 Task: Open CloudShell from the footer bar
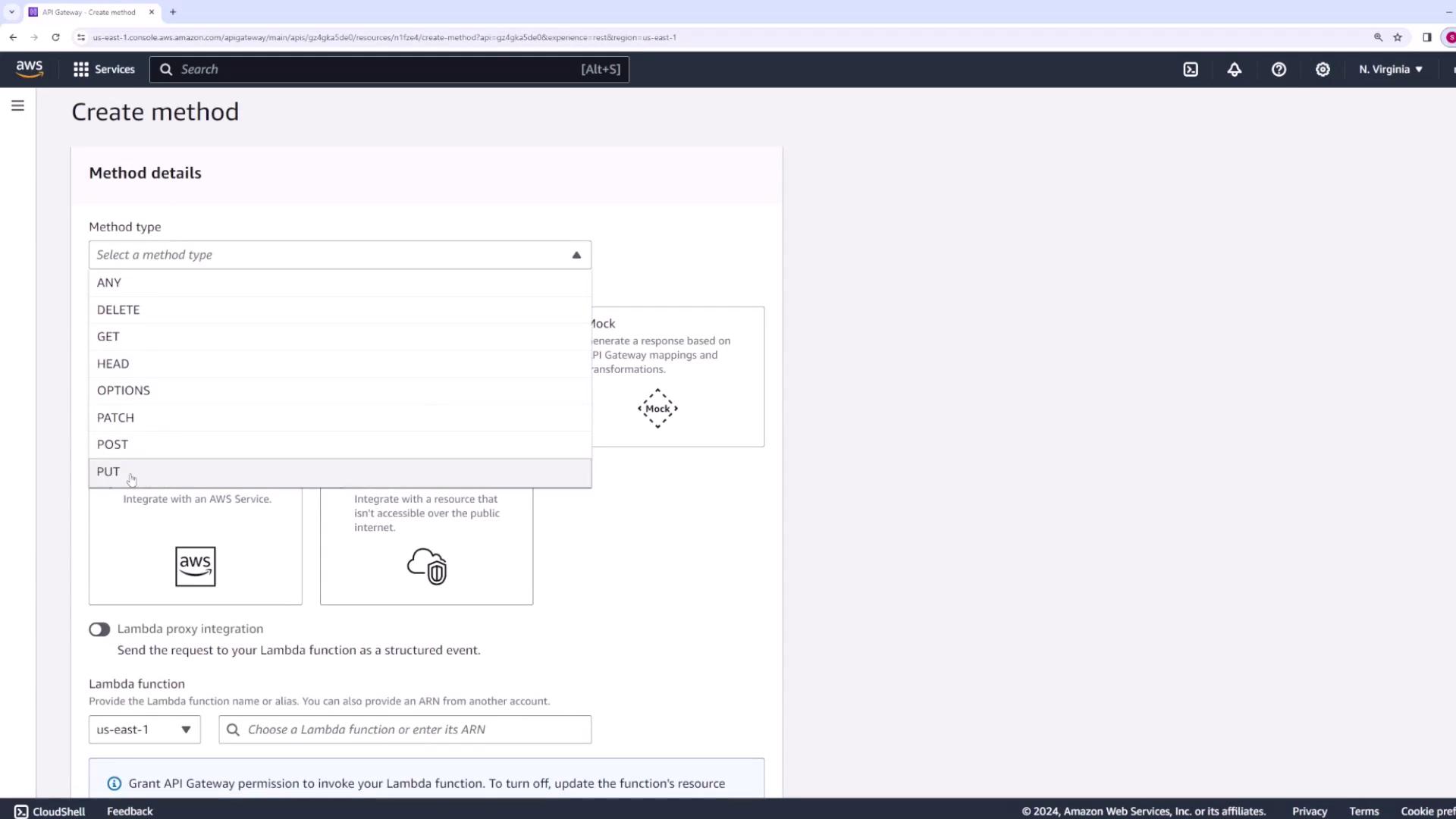(50, 811)
